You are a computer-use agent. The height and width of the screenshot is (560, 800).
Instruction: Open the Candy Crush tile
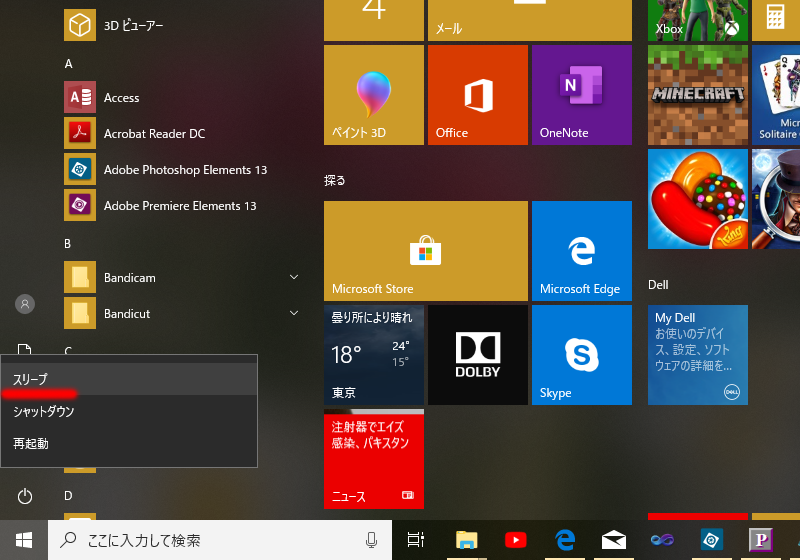(698, 199)
